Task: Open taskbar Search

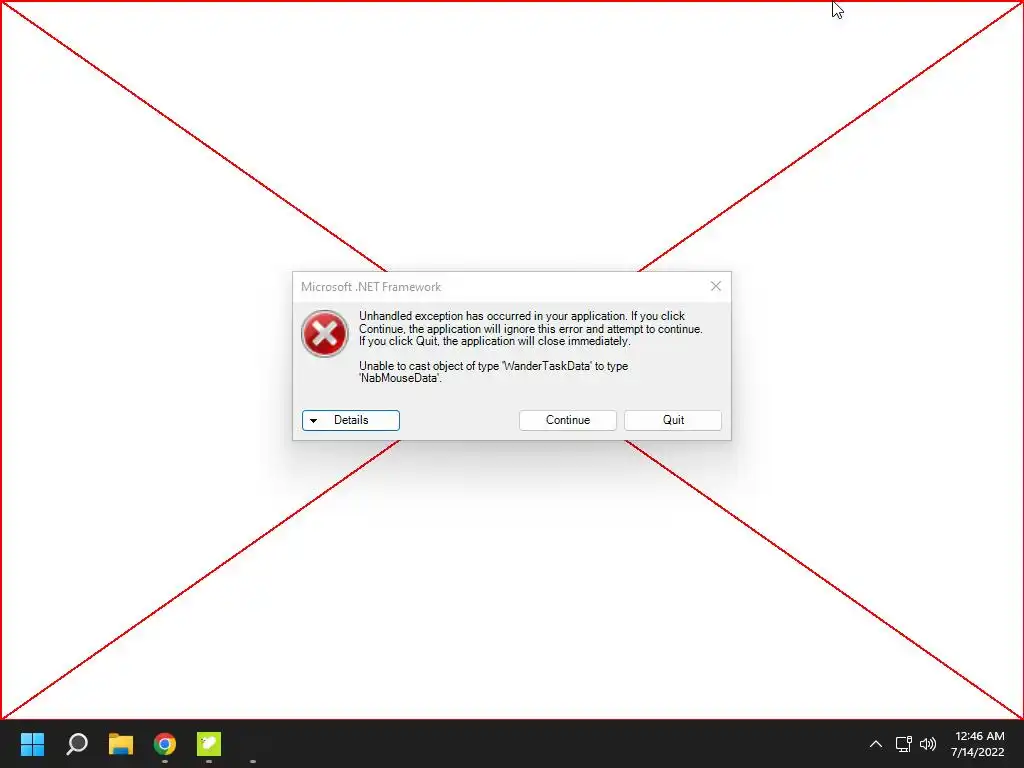Action: [x=77, y=744]
